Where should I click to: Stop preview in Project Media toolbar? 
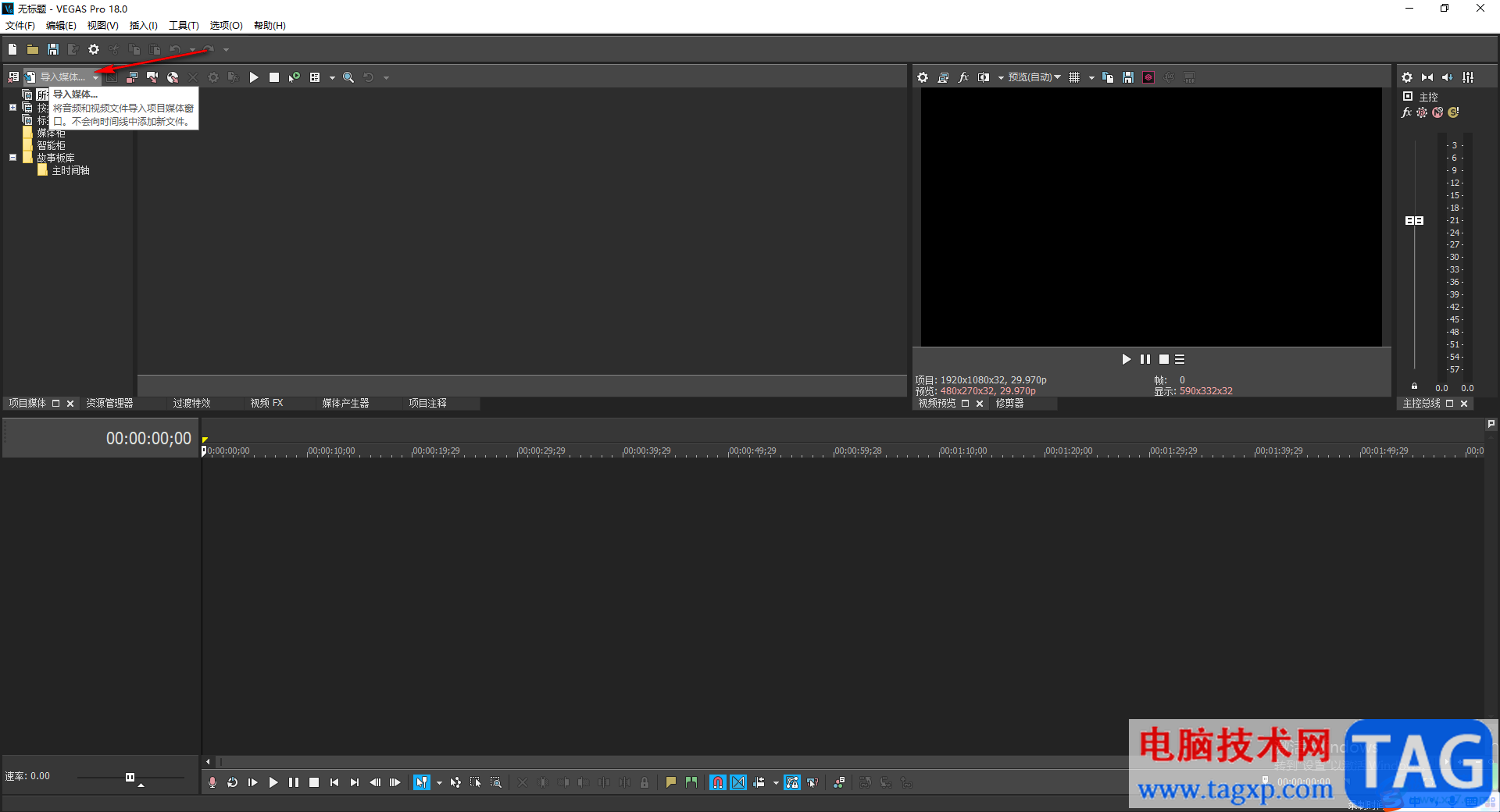pos(274,77)
